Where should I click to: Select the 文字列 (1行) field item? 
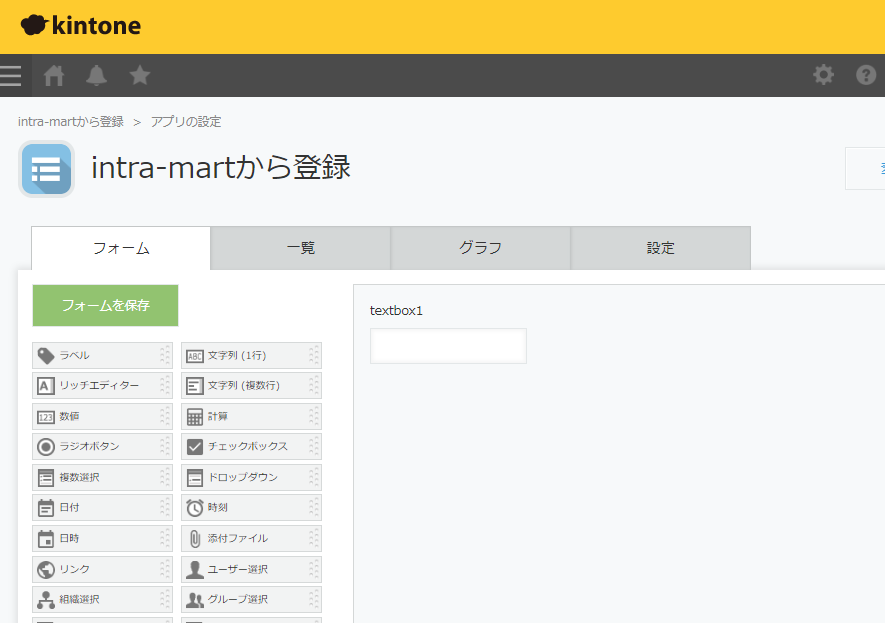pos(251,356)
